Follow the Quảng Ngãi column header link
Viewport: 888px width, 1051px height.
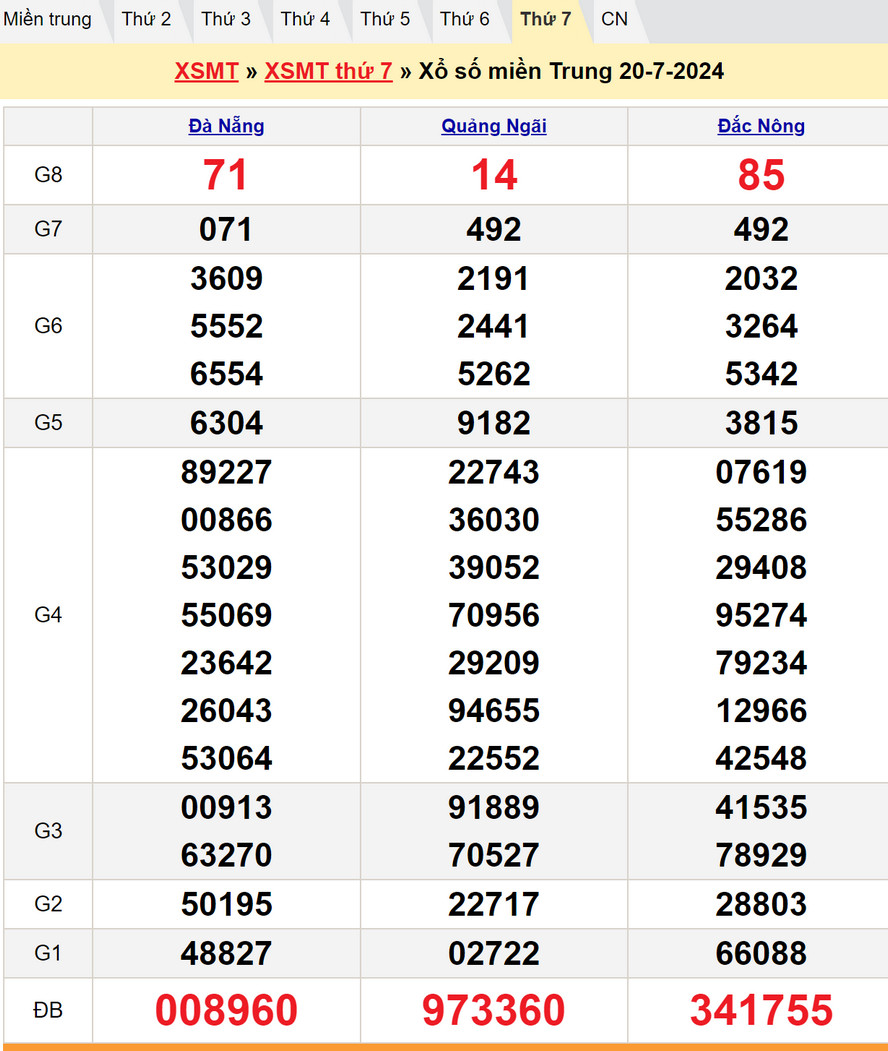[494, 126]
